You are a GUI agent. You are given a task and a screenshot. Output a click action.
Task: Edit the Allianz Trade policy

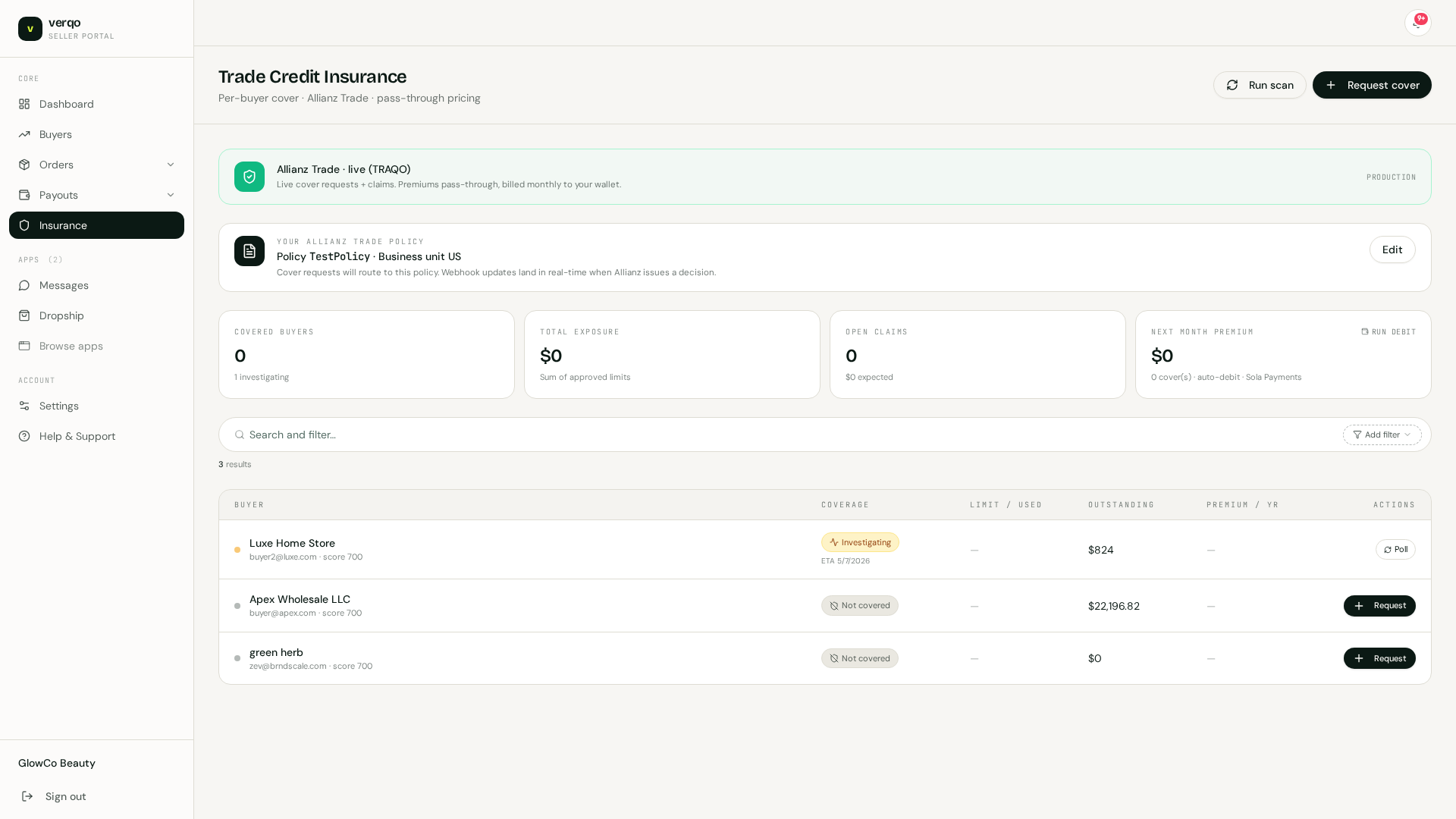point(1392,249)
